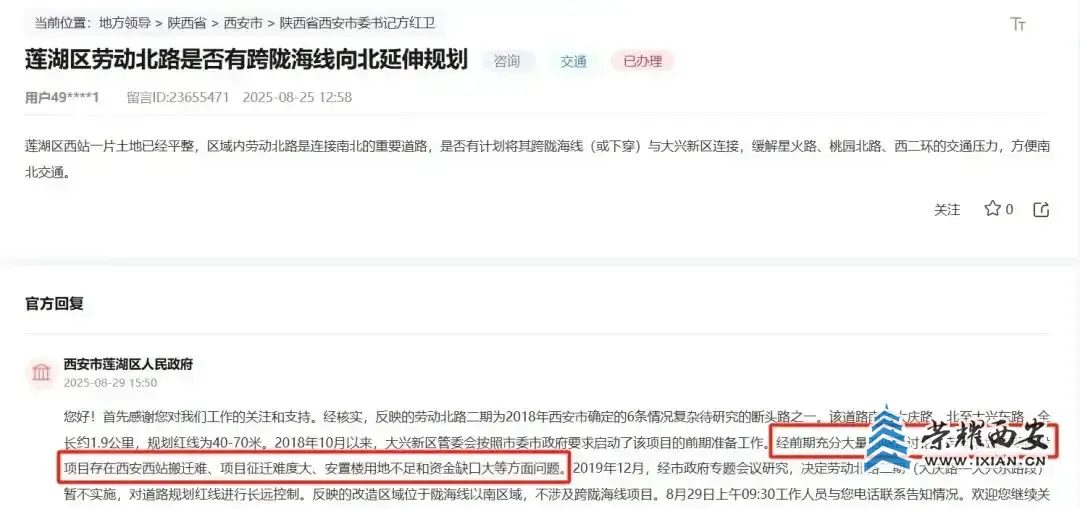Click the 留言ID:23655471 text
This screenshot has width=1080, height=509.
178,97
